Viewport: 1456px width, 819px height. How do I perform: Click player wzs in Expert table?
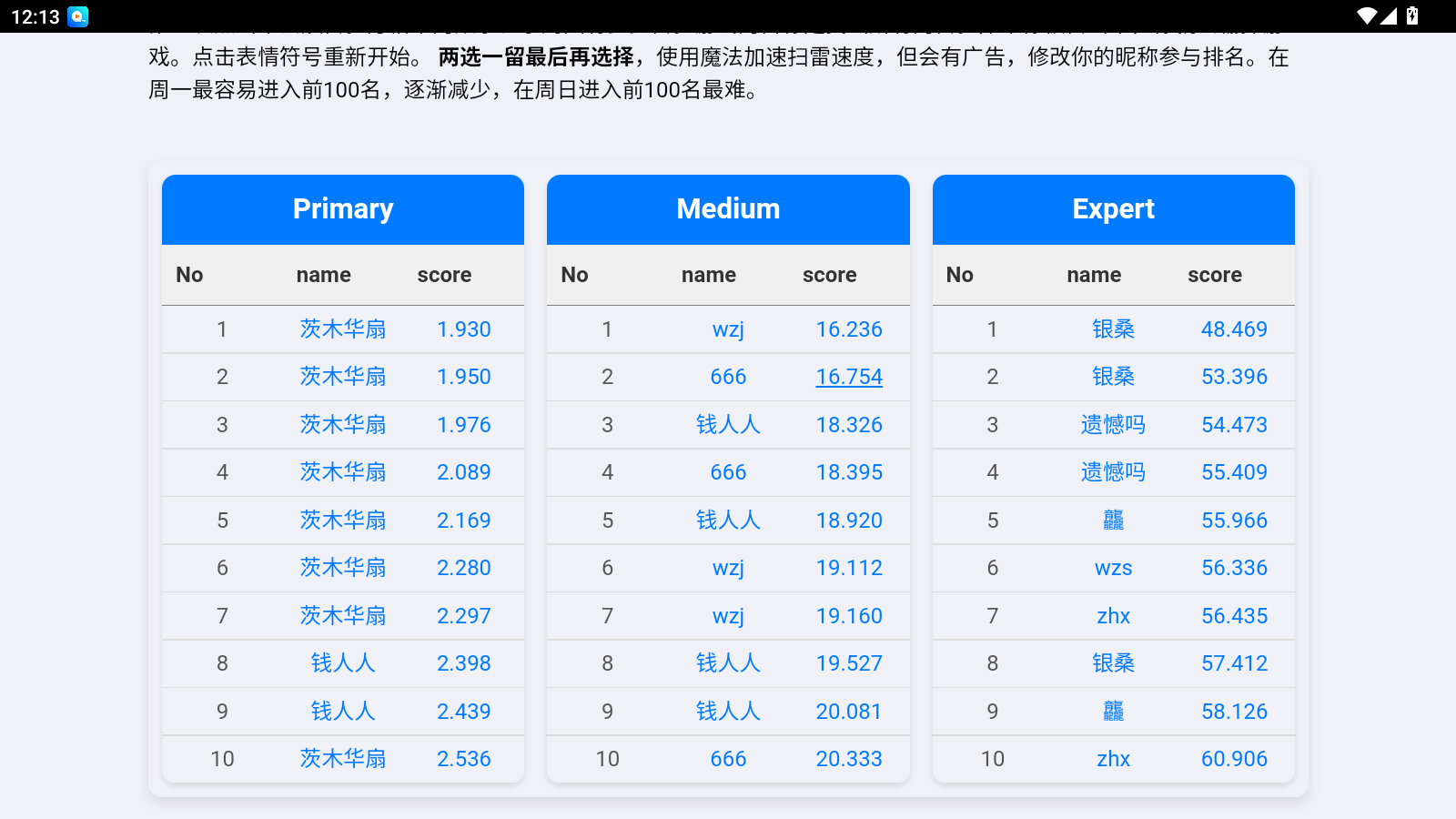pos(1113,568)
